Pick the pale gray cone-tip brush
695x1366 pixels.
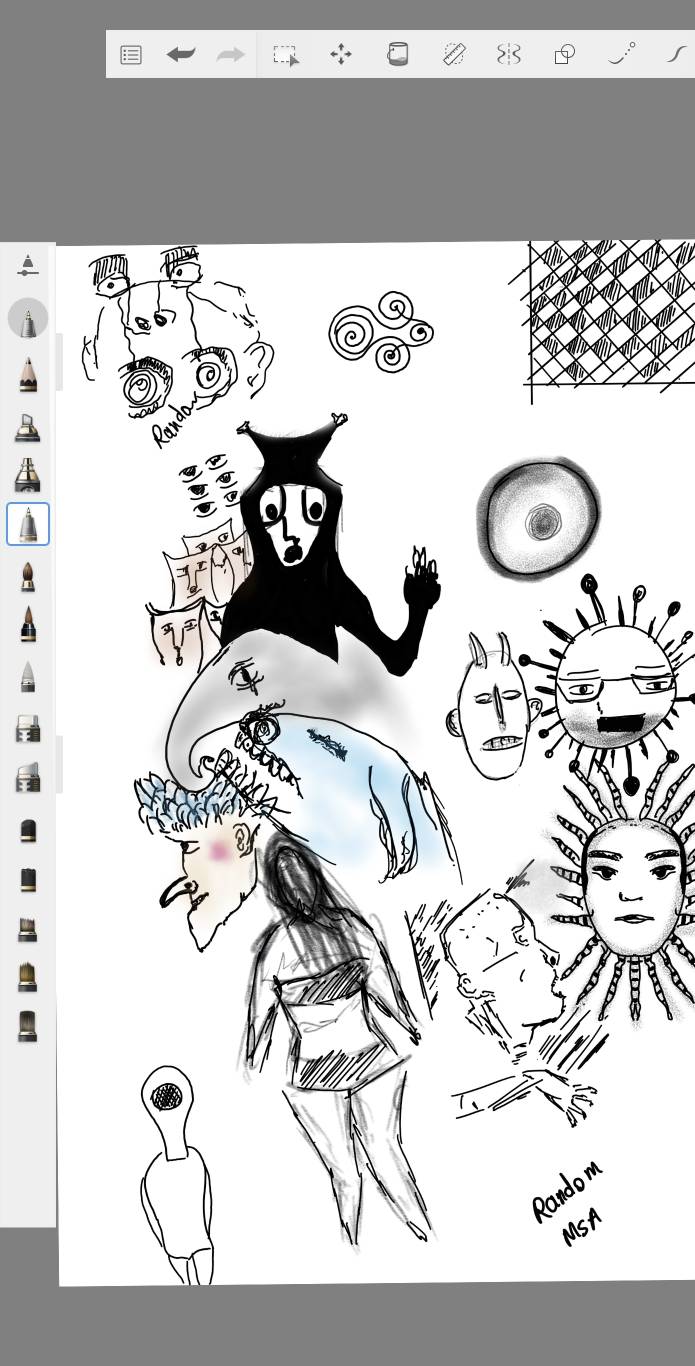point(28,677)
